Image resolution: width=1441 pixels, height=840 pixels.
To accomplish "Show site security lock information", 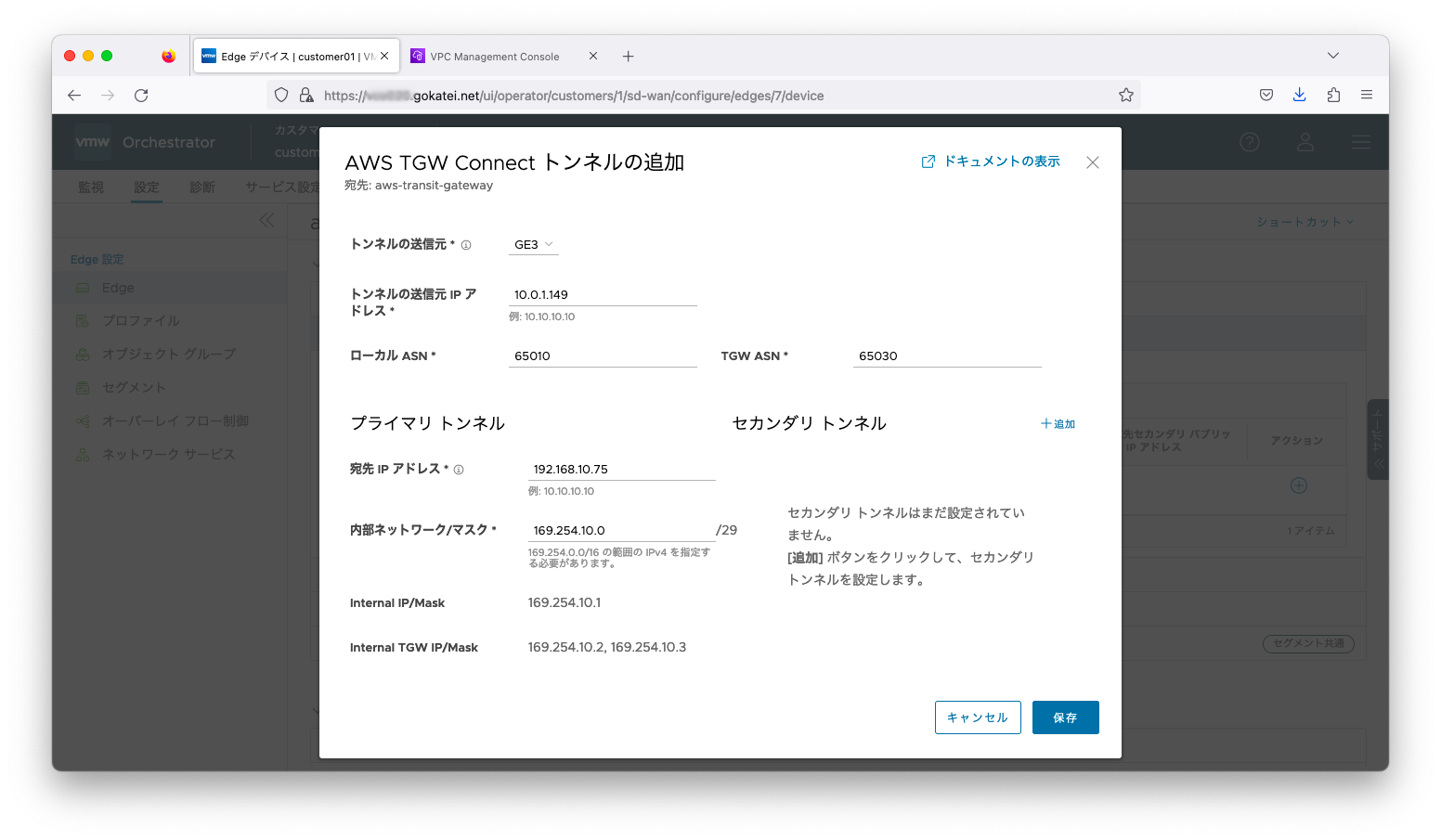I will point(306,95).
